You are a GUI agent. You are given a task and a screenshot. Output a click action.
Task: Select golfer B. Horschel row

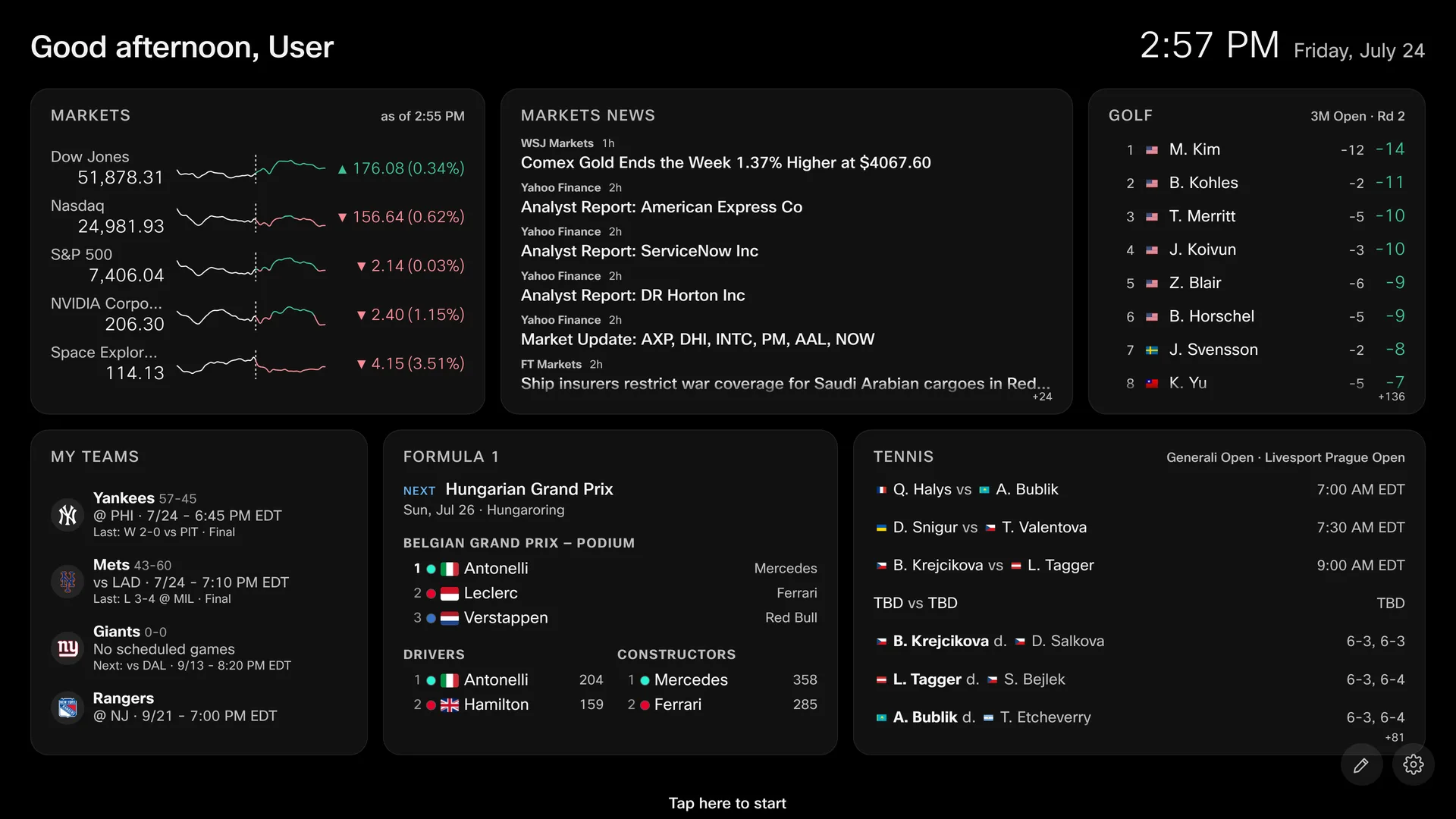1257,316
